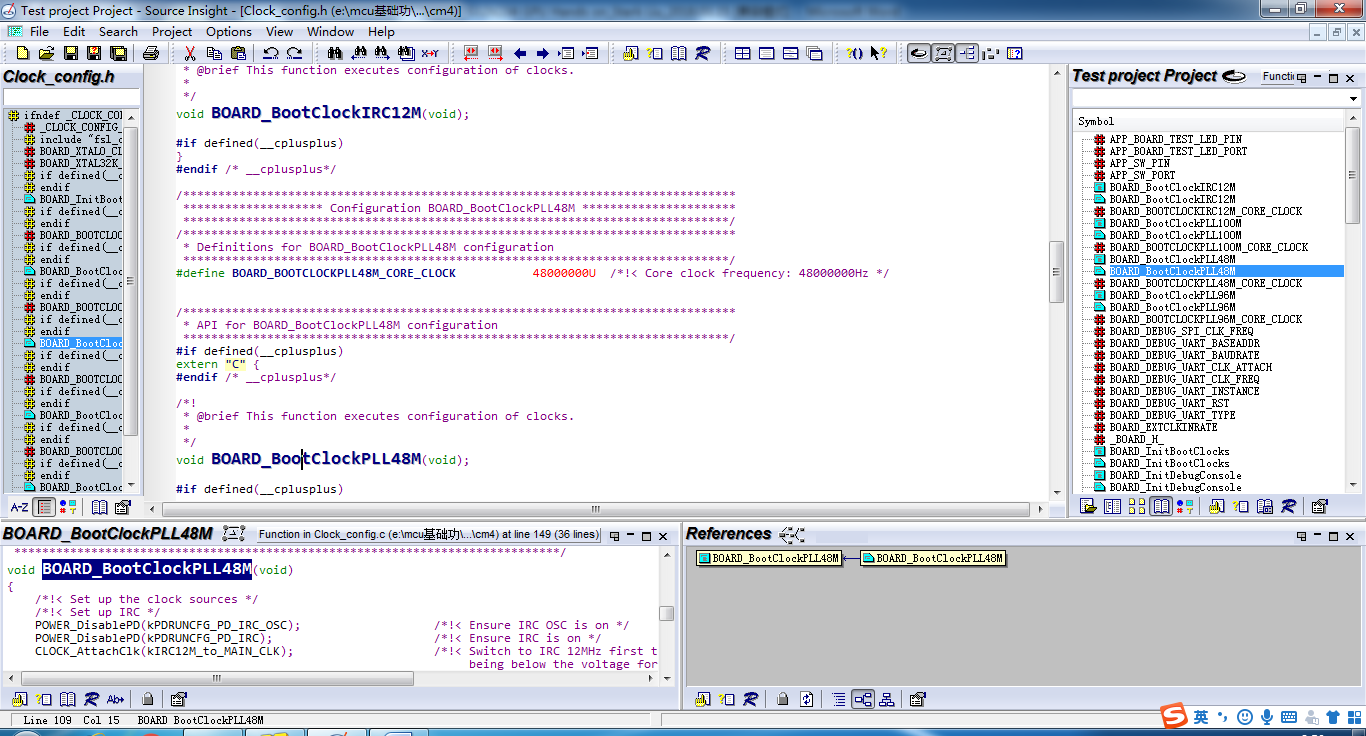Click the Print icon in toolbar
This screenshot has width=1366, height=736.
[x=151, y=53]
